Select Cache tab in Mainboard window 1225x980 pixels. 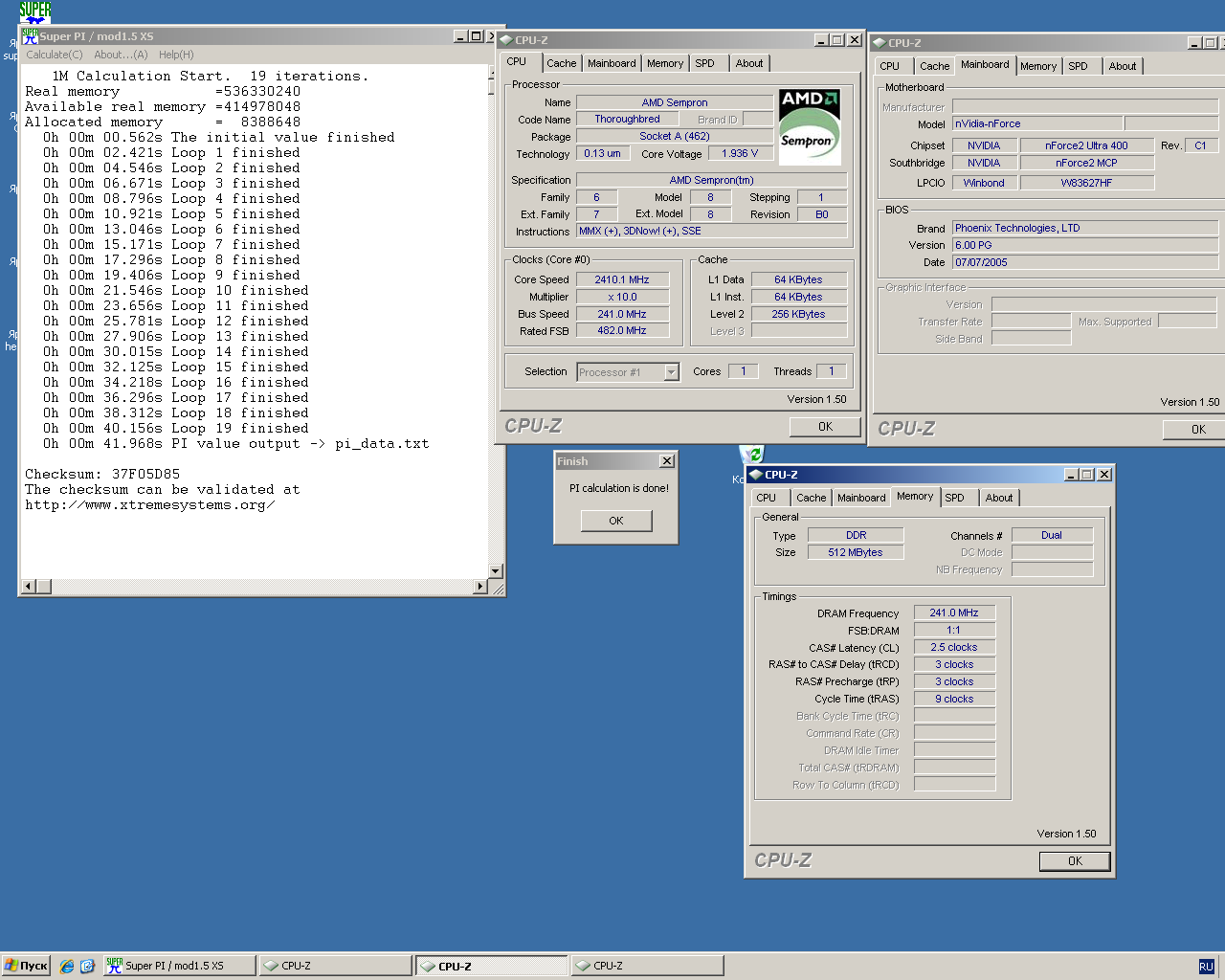tap(935, 66)
